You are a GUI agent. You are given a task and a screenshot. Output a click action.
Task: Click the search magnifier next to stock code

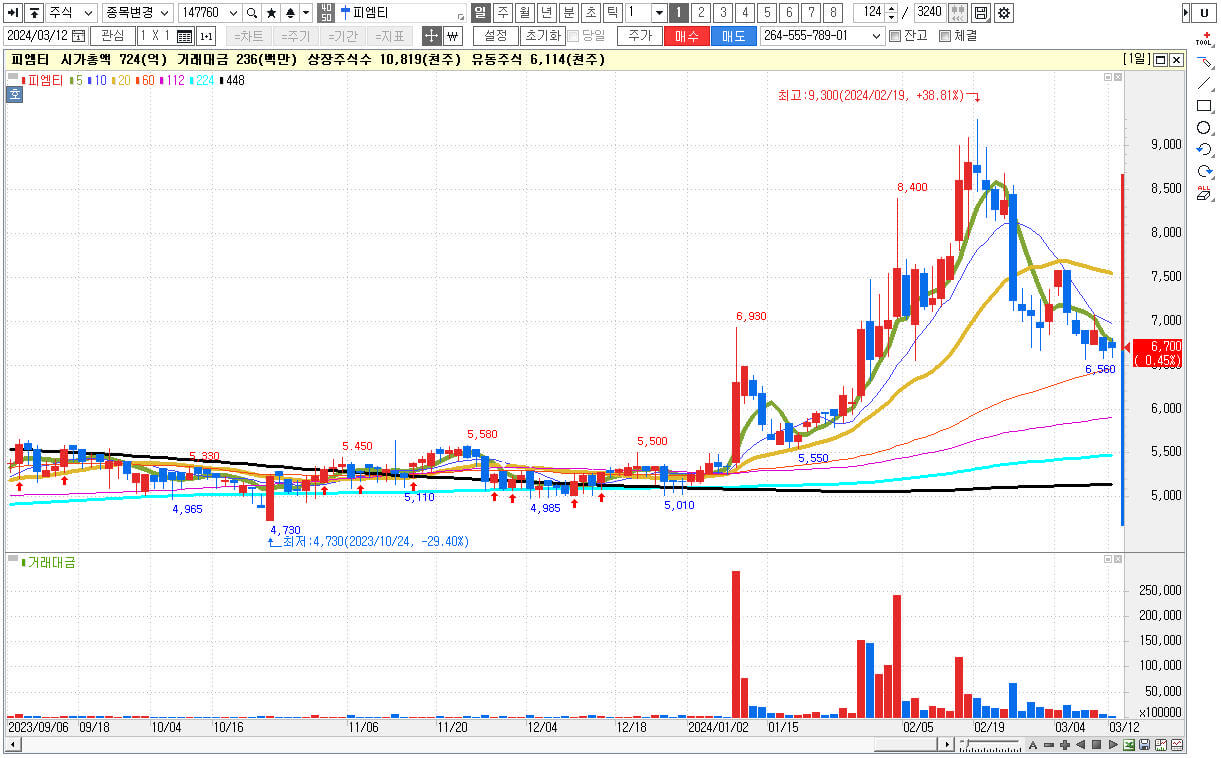252,13
